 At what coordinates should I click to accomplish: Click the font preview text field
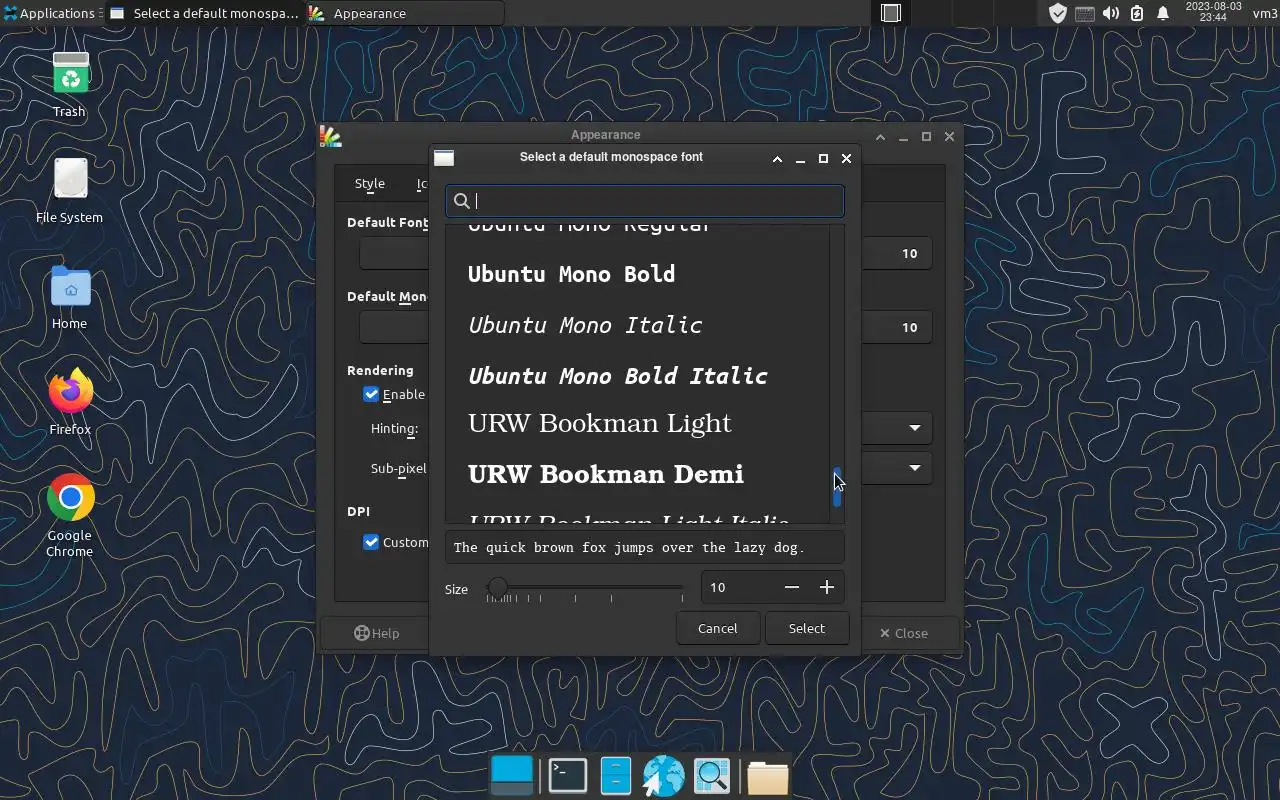(645, 547)
